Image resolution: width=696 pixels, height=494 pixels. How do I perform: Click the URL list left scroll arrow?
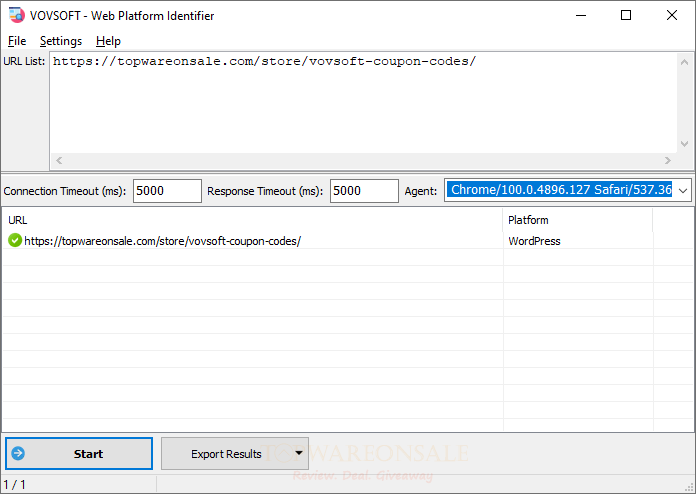[59, 160]
